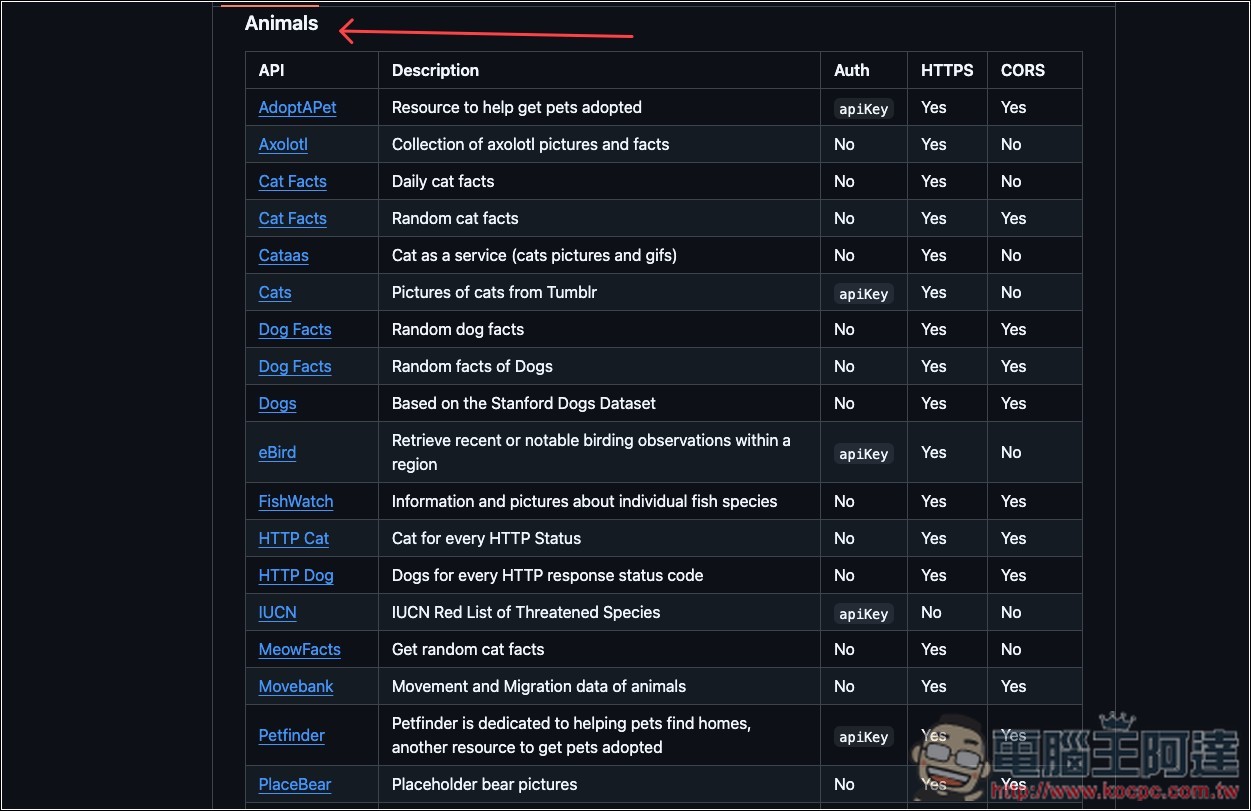Viewport: 1251px width, 811px height.
Task: Click the Dogs API link
Action: (278, 404)
